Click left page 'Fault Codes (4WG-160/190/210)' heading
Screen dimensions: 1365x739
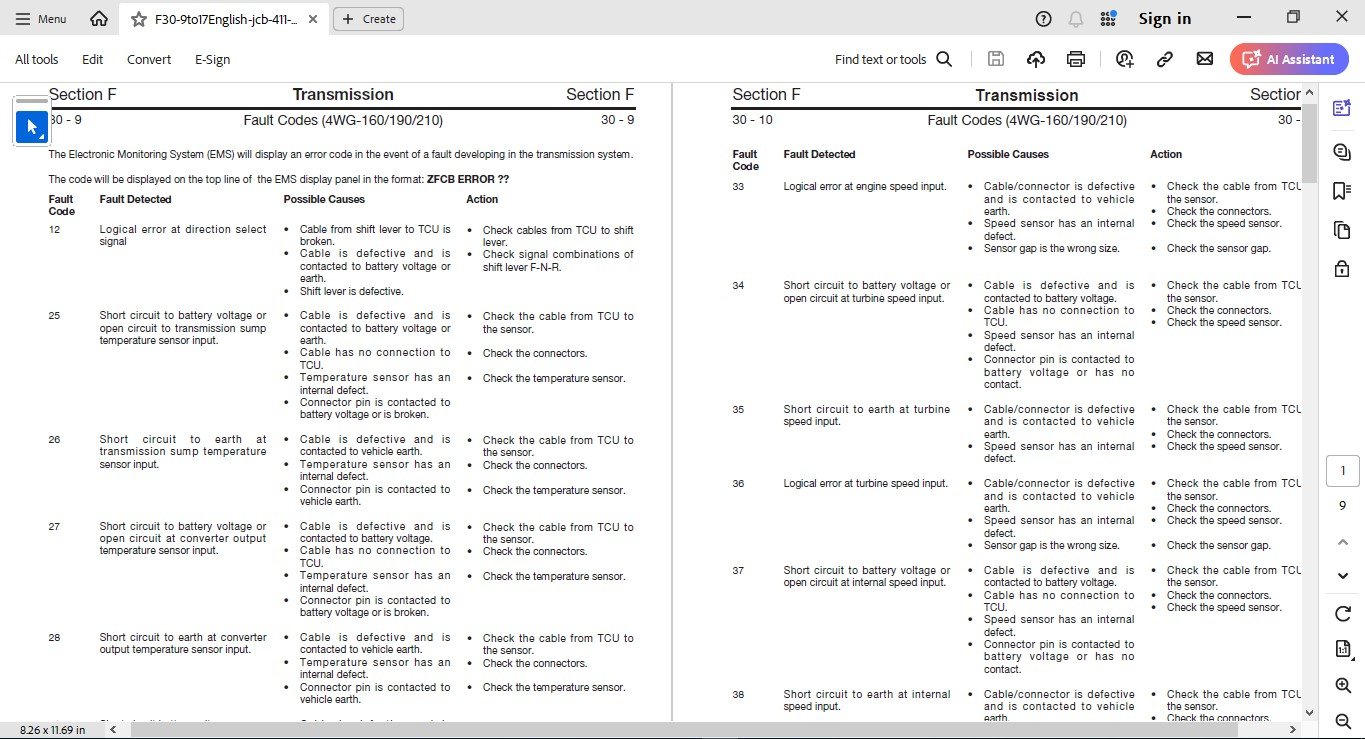343,120
